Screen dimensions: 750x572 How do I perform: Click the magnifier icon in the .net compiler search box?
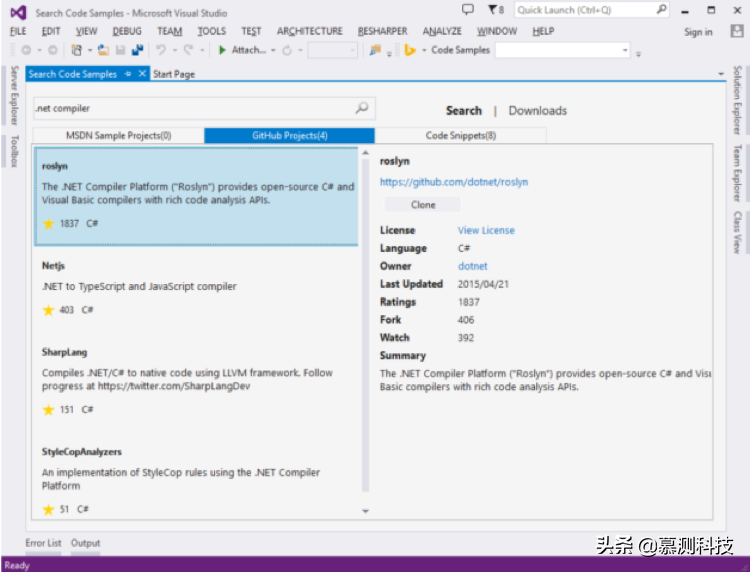362,108
